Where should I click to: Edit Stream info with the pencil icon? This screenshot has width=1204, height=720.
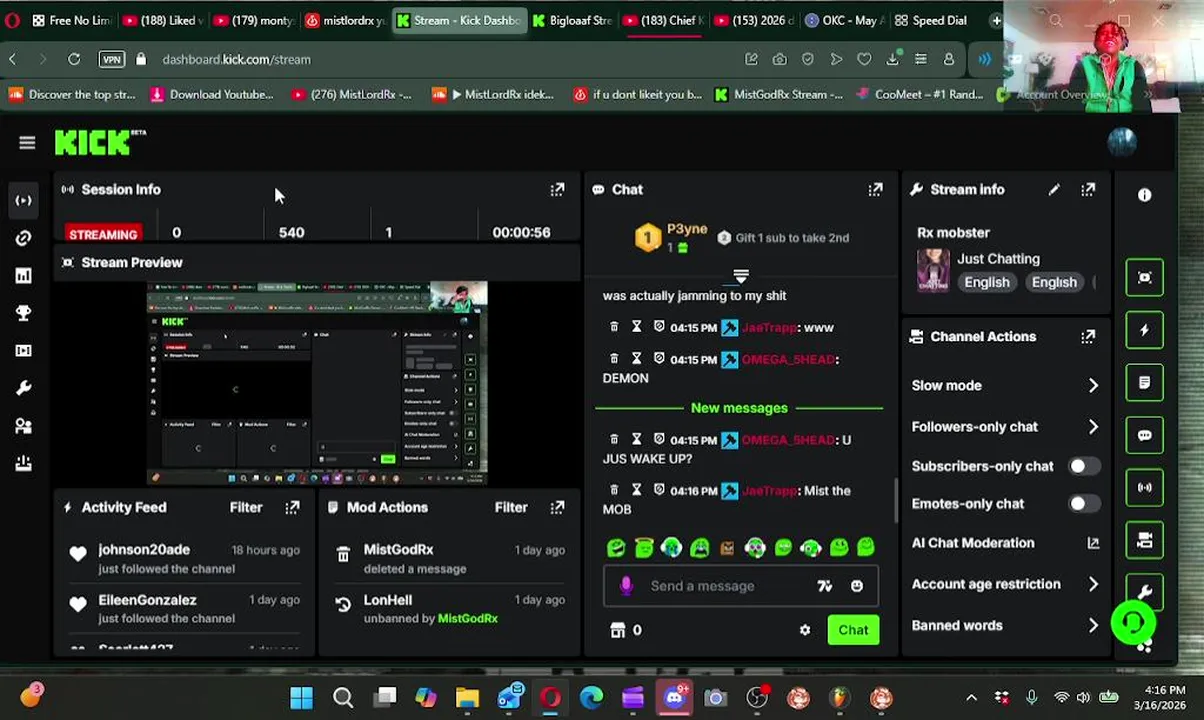click(x=1054, y=189)
